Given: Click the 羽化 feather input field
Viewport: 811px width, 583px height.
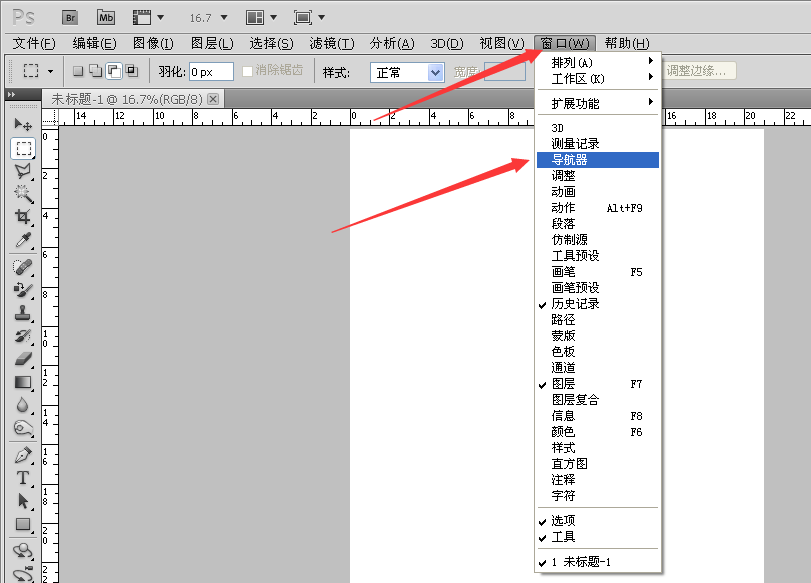Looking at the screenshot, I should tap(211, 72).
